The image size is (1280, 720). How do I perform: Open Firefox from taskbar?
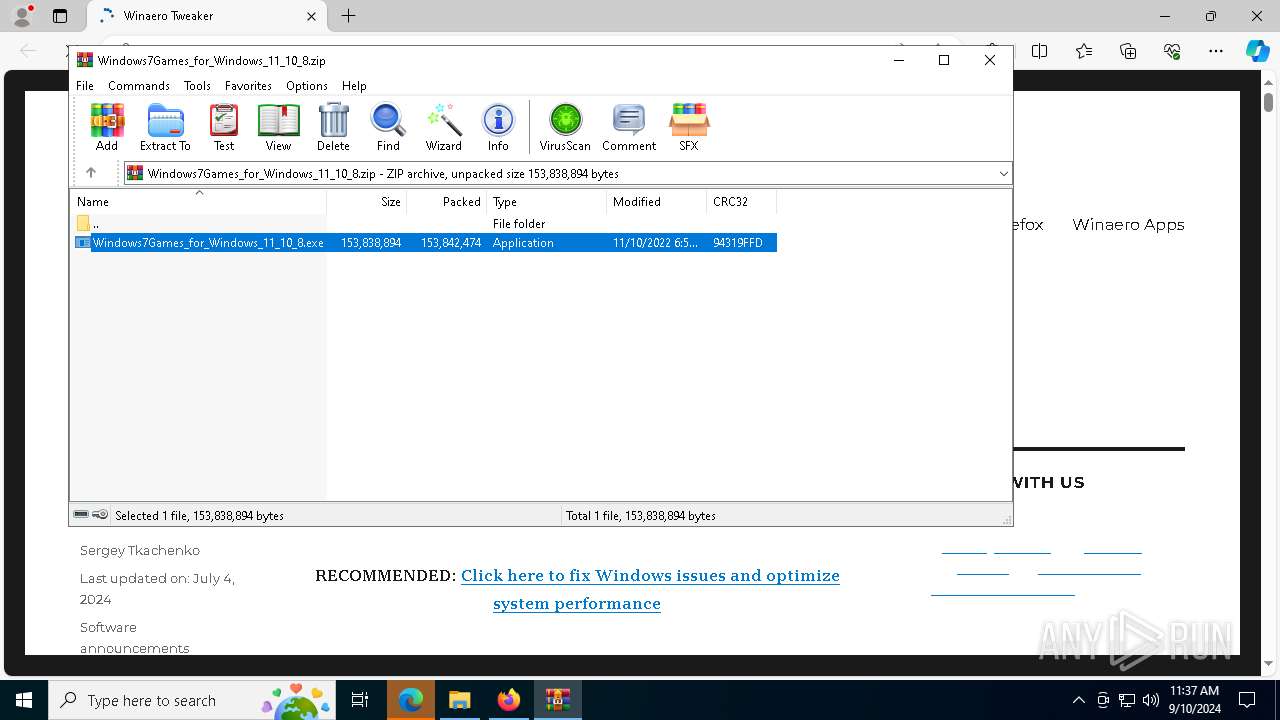[509, 700]
